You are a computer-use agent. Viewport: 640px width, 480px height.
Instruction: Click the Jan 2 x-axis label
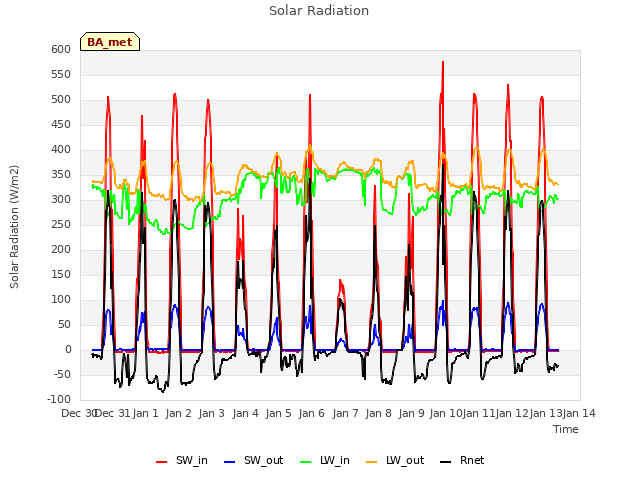[179, 413]
